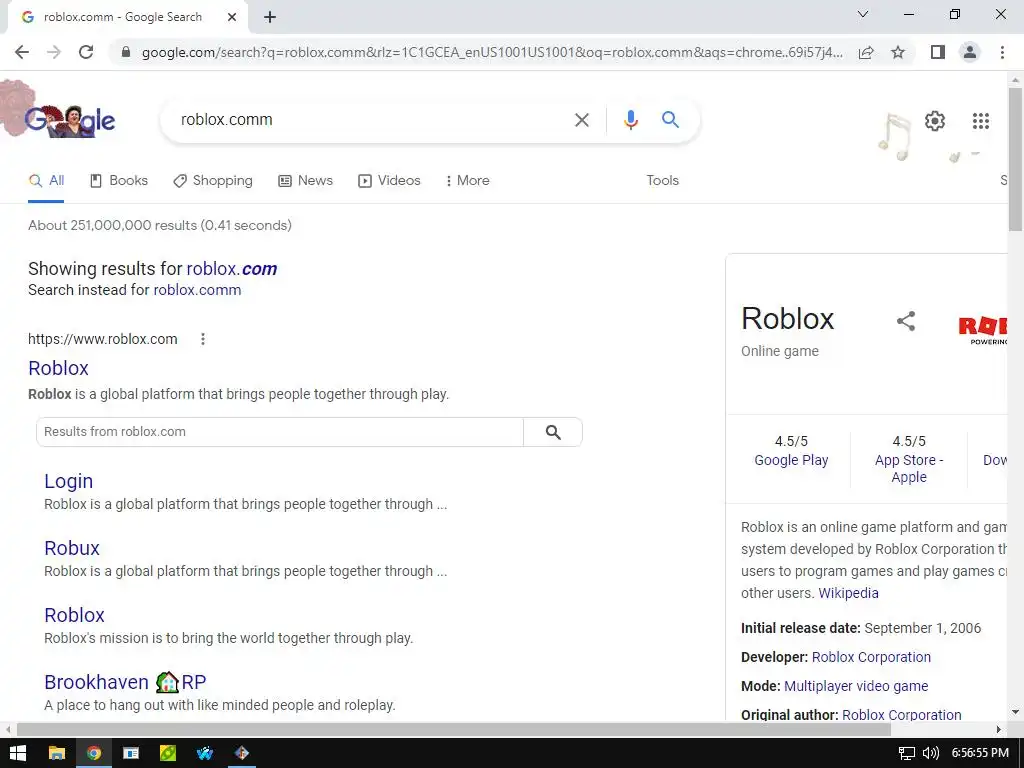Click the padlock site info icon
The height and width of the screenshot is (768, 1024).
tap(126, 52)
